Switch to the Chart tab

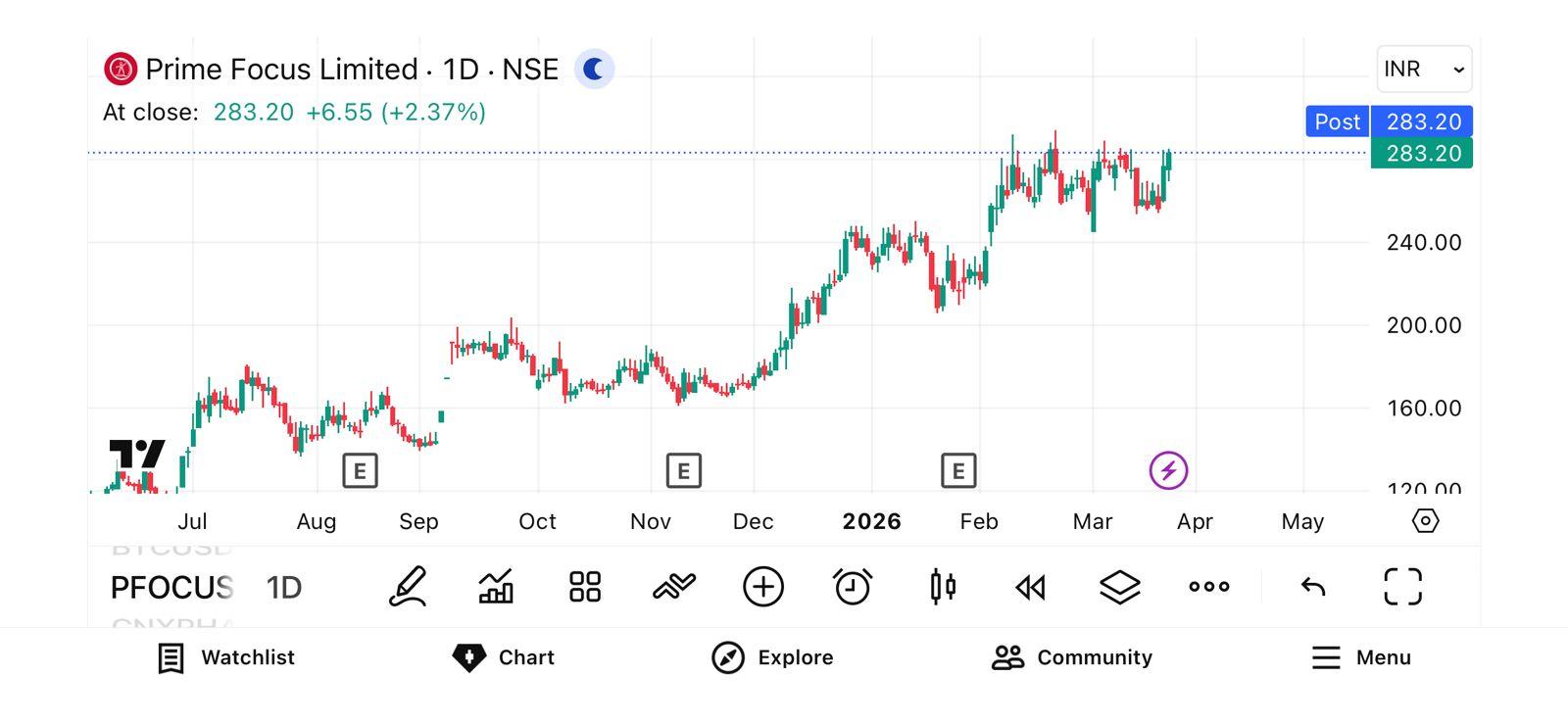pos(504,657)
